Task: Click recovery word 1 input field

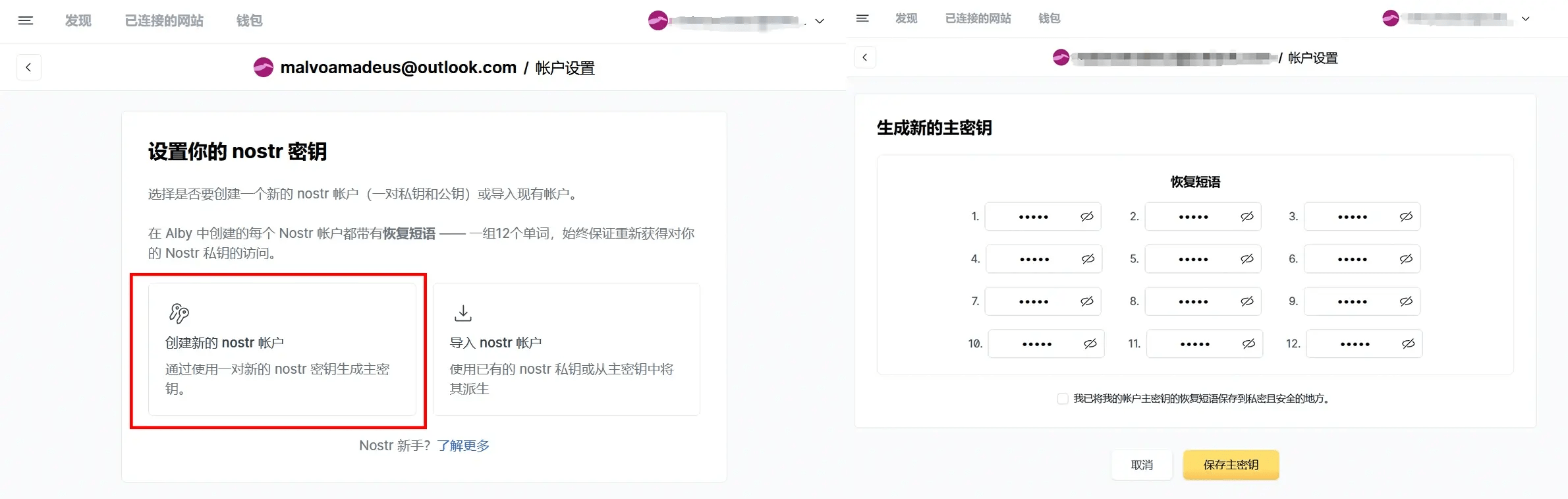Action: [x=1043, y=217]
